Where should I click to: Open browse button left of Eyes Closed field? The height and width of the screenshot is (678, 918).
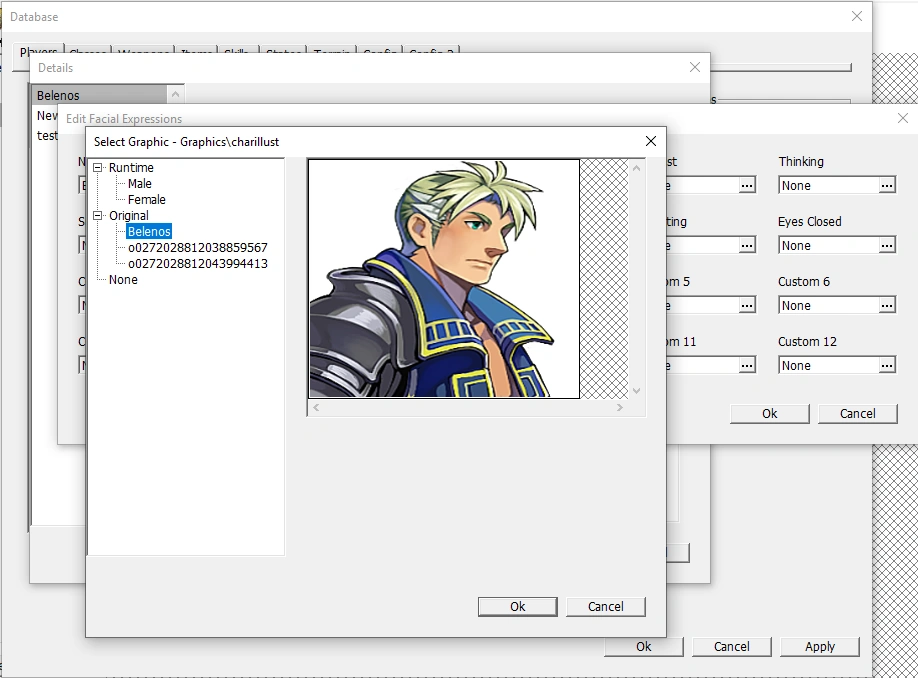746,246
